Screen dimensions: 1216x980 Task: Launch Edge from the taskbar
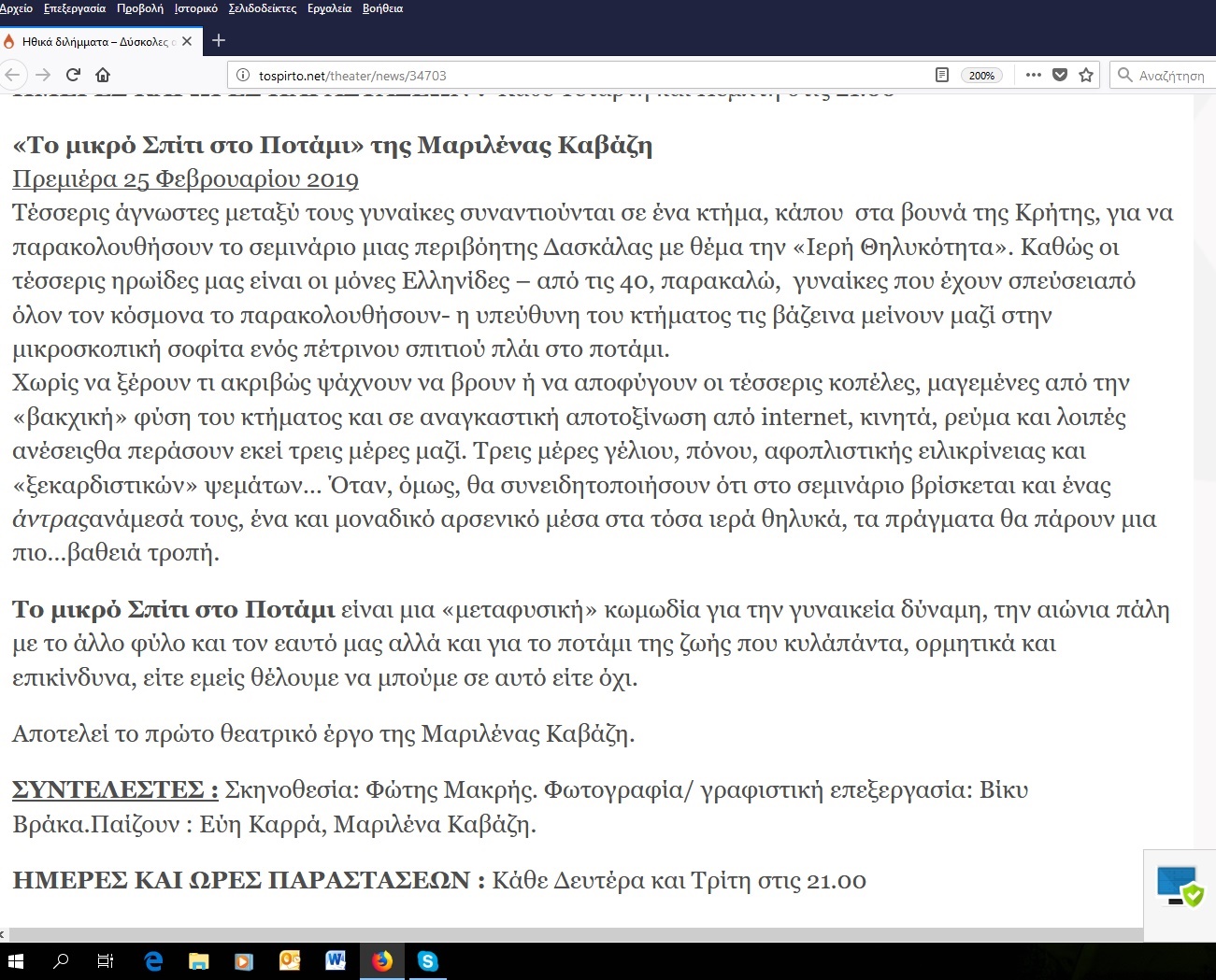coord(153,961)
